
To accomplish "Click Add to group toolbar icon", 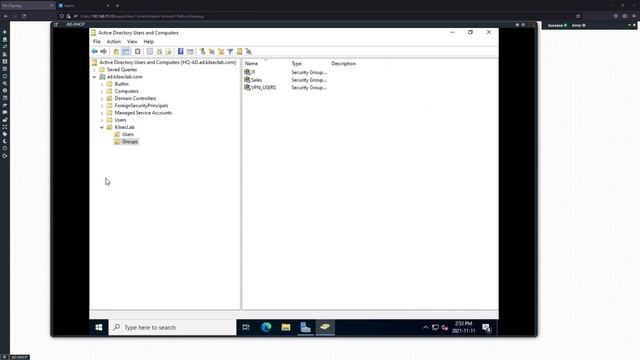I will pyautogui.click(x=249, y=51).
